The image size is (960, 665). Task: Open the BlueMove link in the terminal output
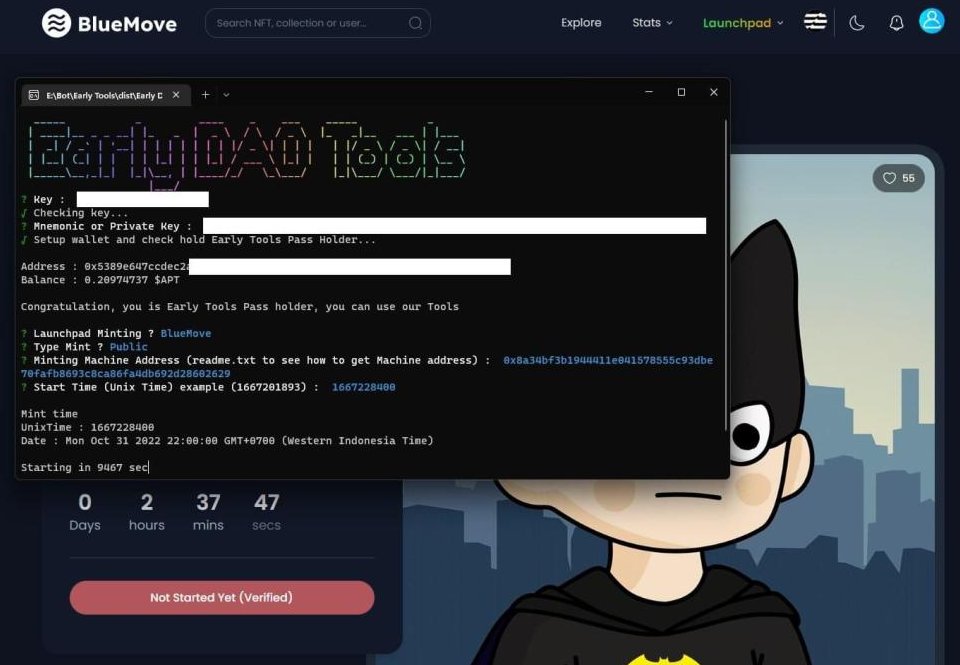(187, 333)
